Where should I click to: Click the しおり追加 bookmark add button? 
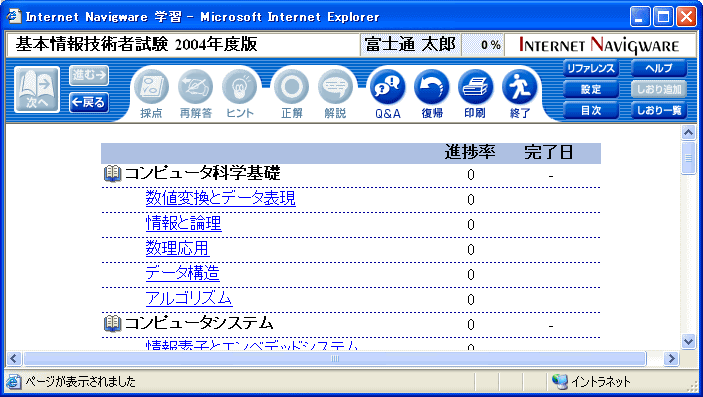(659, 89)
